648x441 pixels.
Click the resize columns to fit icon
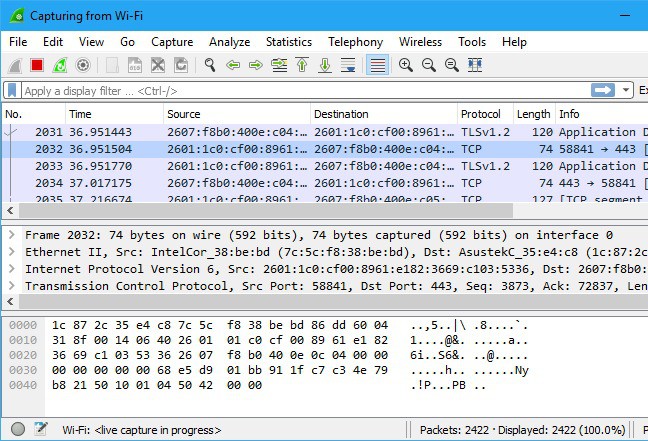pos(475,65)
